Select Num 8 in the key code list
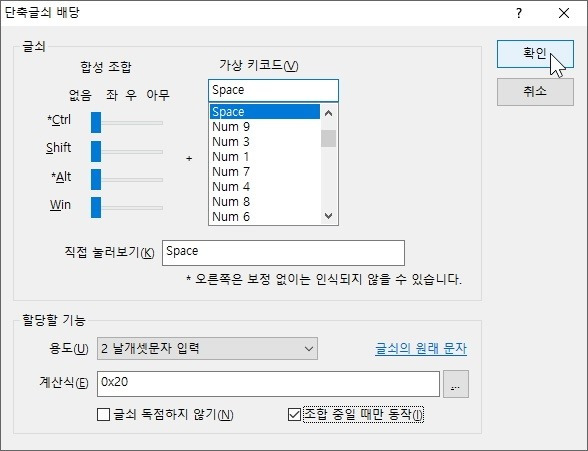 [x=265, y=202]
